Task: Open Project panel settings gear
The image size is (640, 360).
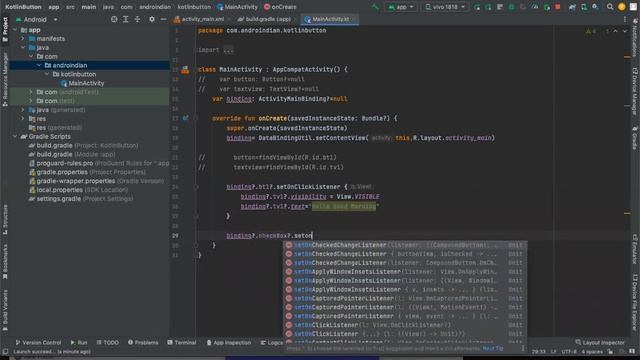Action: coord(152,19)
